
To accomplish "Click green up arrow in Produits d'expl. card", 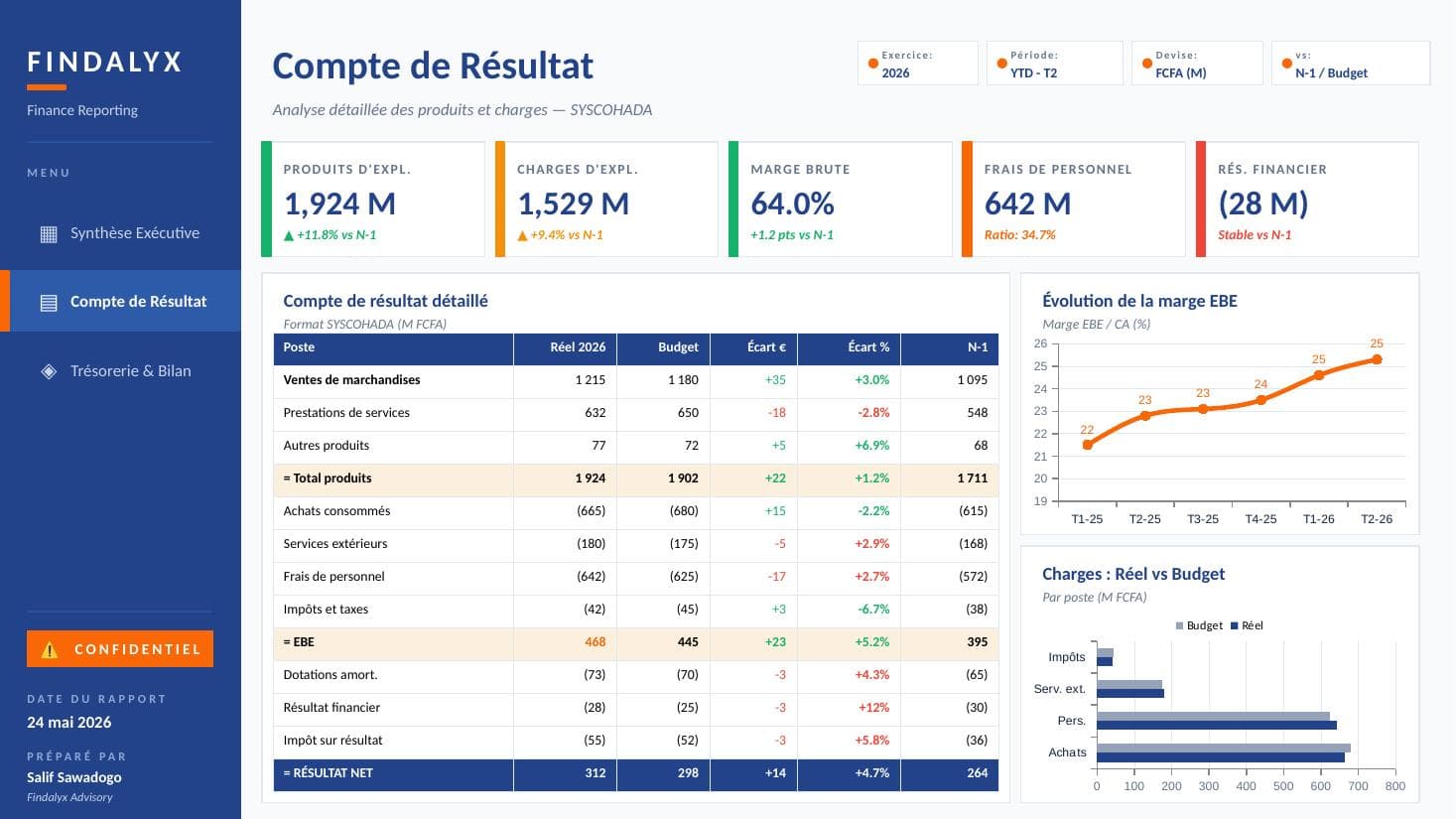I will 289,235.
